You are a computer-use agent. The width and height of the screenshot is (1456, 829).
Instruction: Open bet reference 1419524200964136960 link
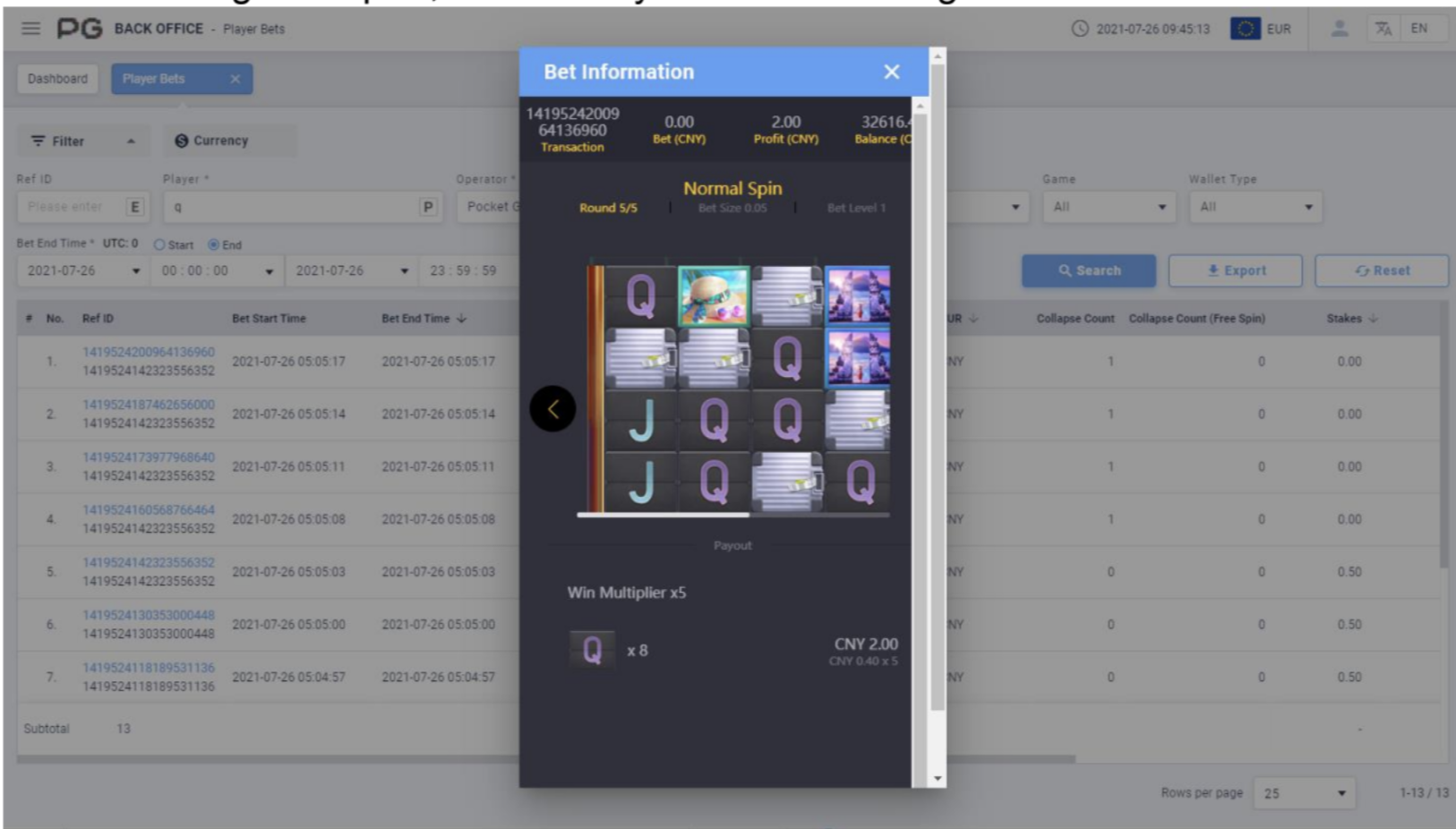click(x=149, y=352)
